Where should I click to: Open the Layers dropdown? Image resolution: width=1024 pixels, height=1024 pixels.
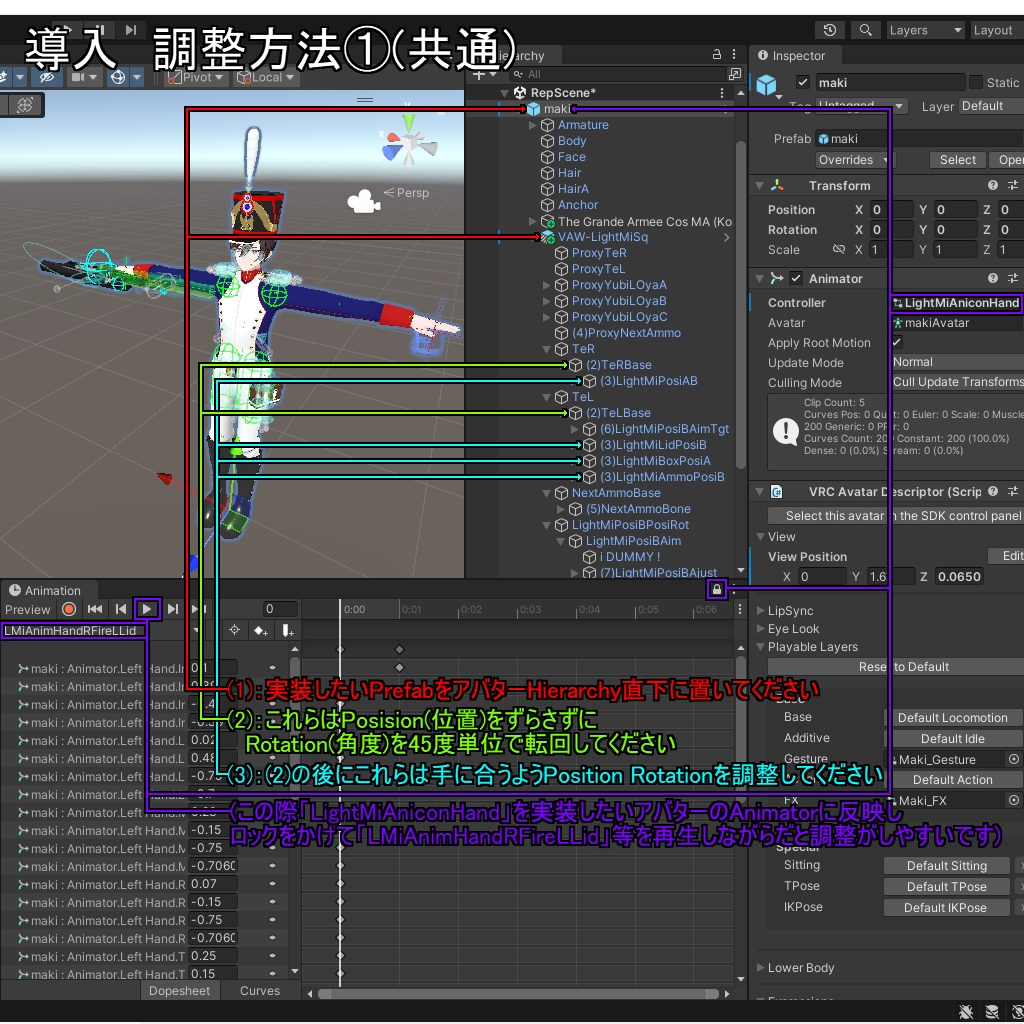tap(925, 30)
